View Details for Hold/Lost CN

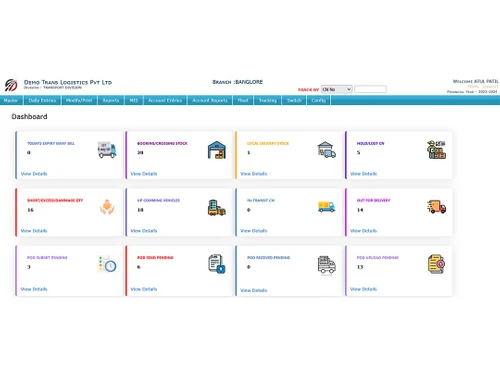point(363,174)
